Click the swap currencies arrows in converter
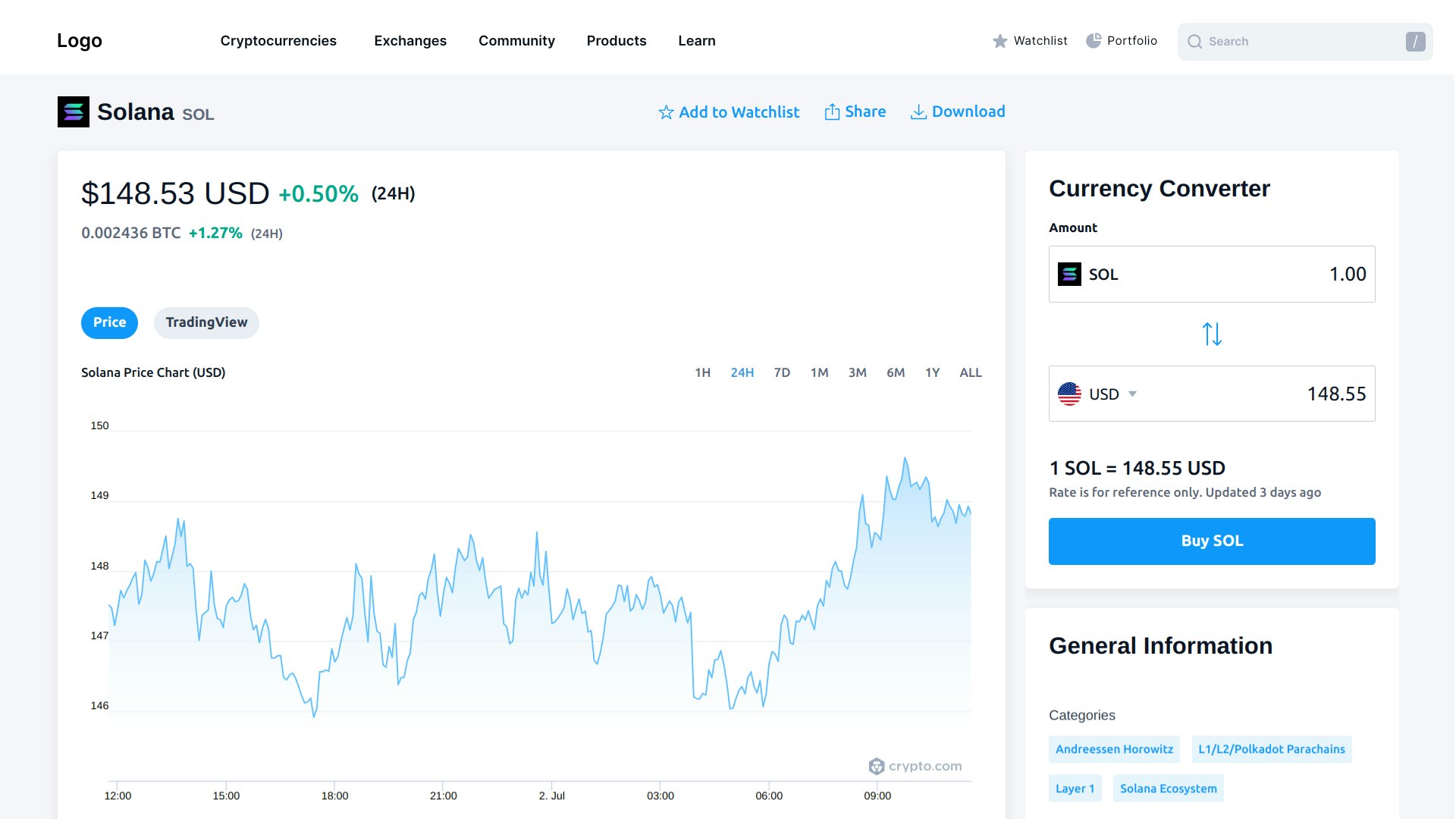Screen dimensions: 1456x819 tap(1211, 334)
